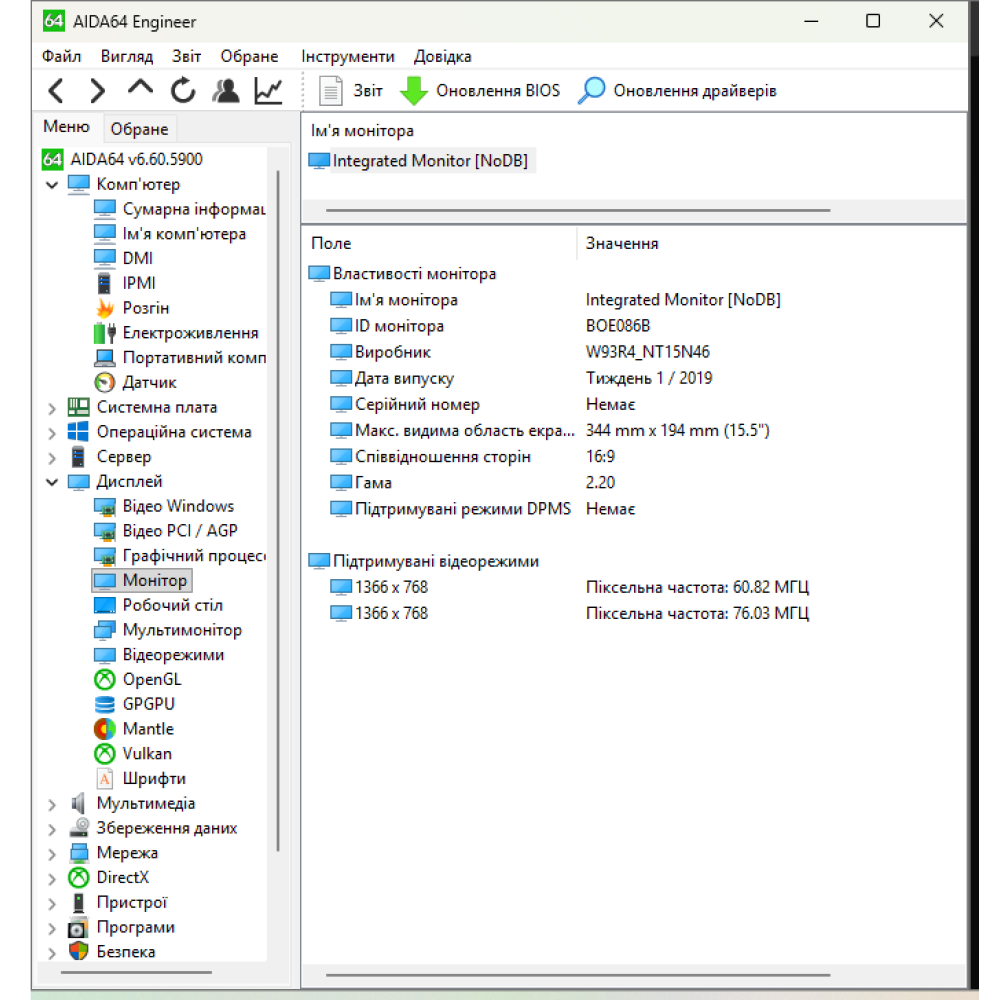
Task: Select the Монітор tree item
Action: coord(142,580)
